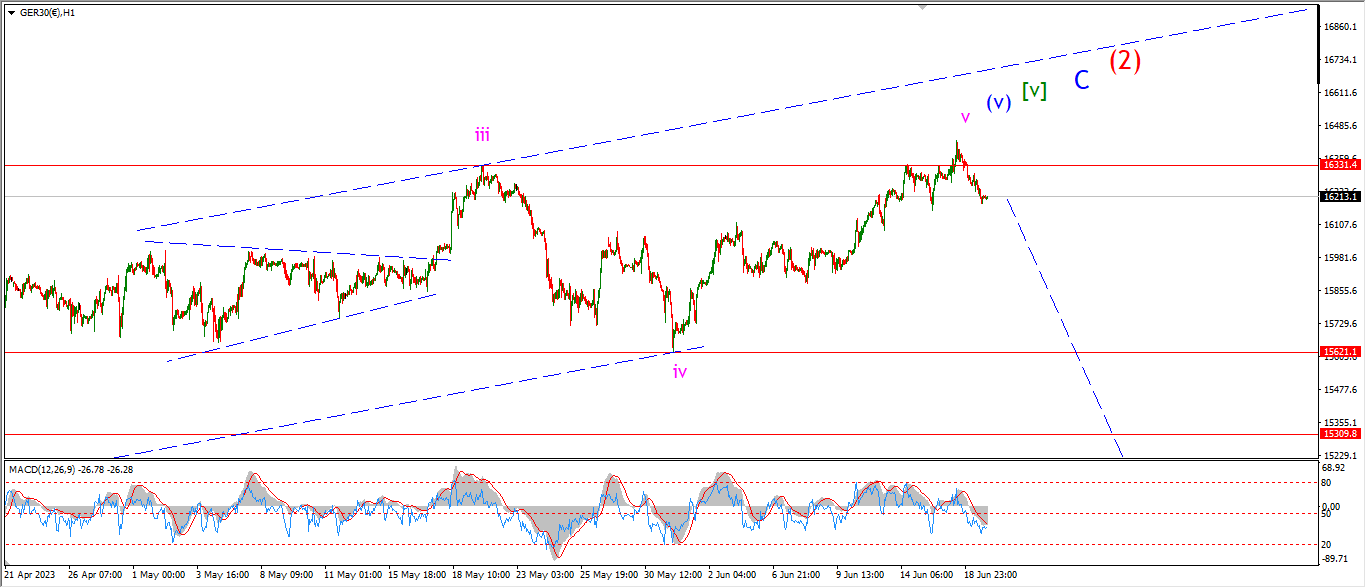Click the 15855.0 price axis value
The height and width of the screenshot is (588, 1366).
click(1340, 291)
